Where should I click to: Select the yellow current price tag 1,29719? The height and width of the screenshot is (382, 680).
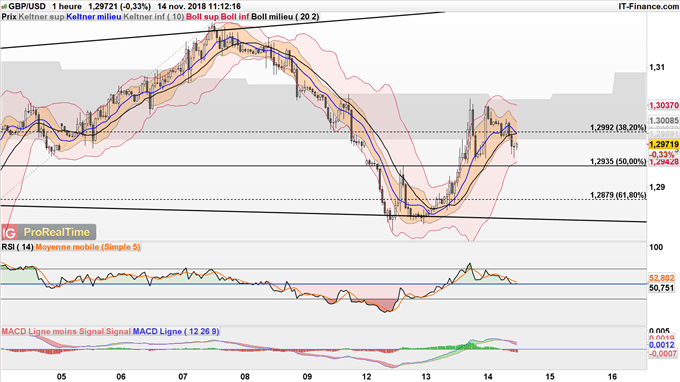664,144
